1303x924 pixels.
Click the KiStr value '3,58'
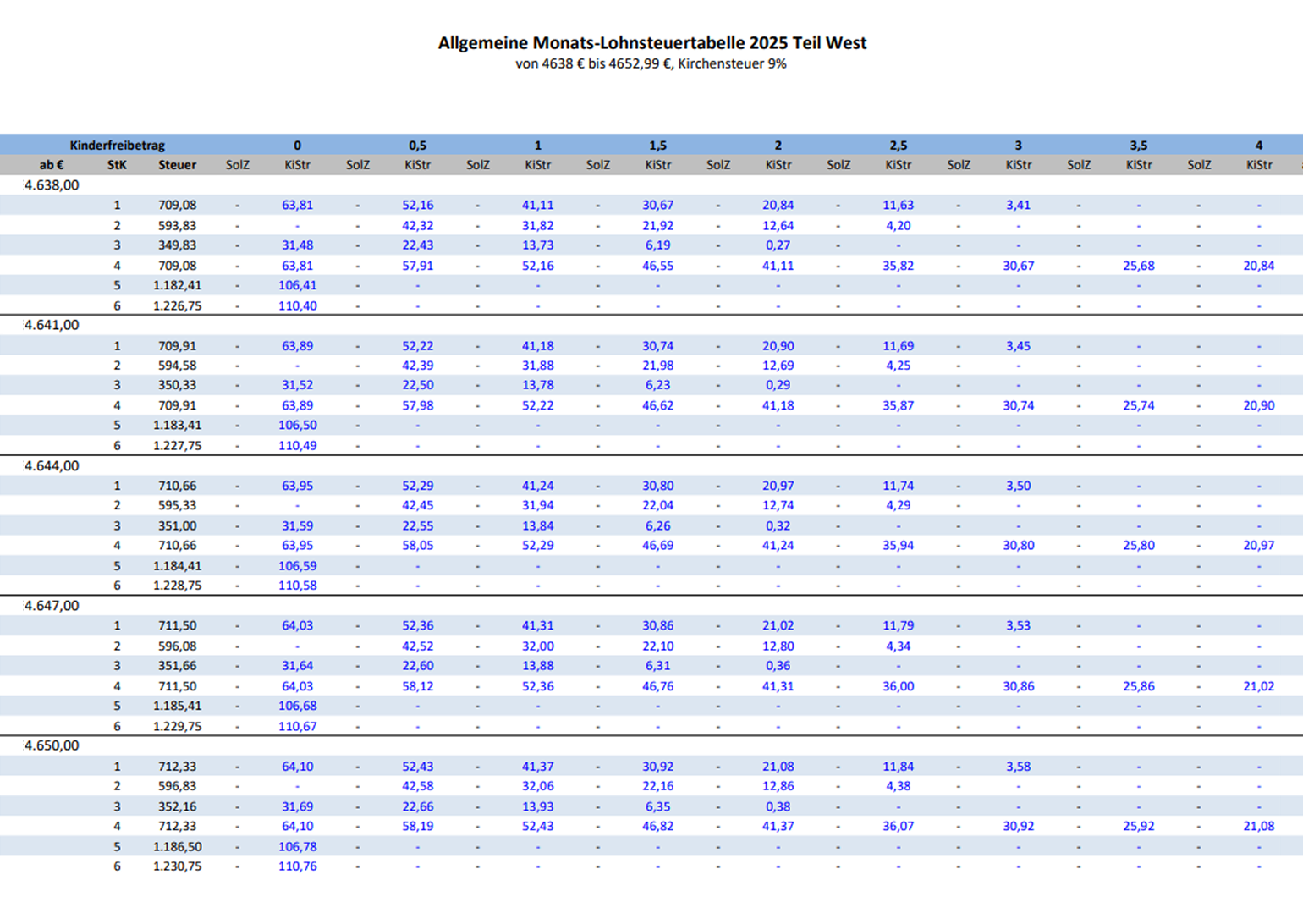pos(1018,767)
